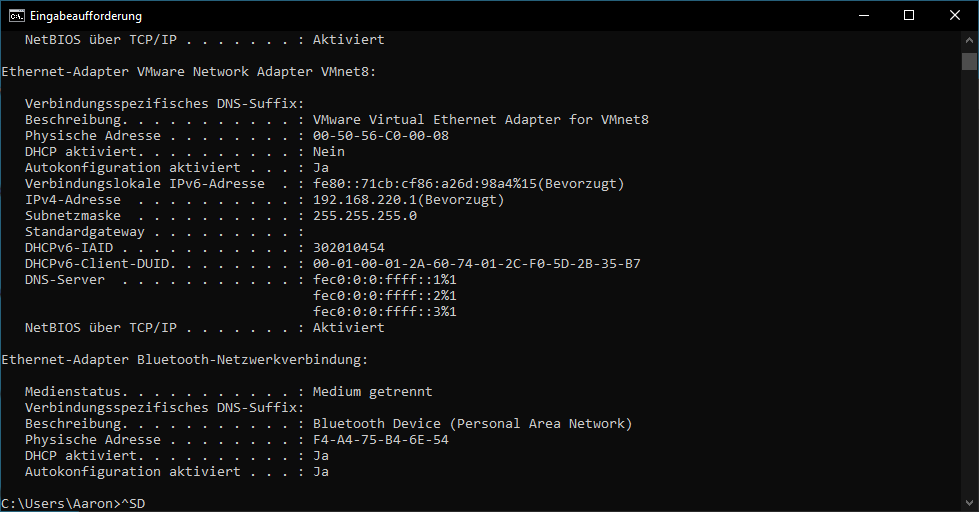Minimize the Eingabeaufforderung window
Viewport: 979px width, 512px height.
tap(864, 16)
